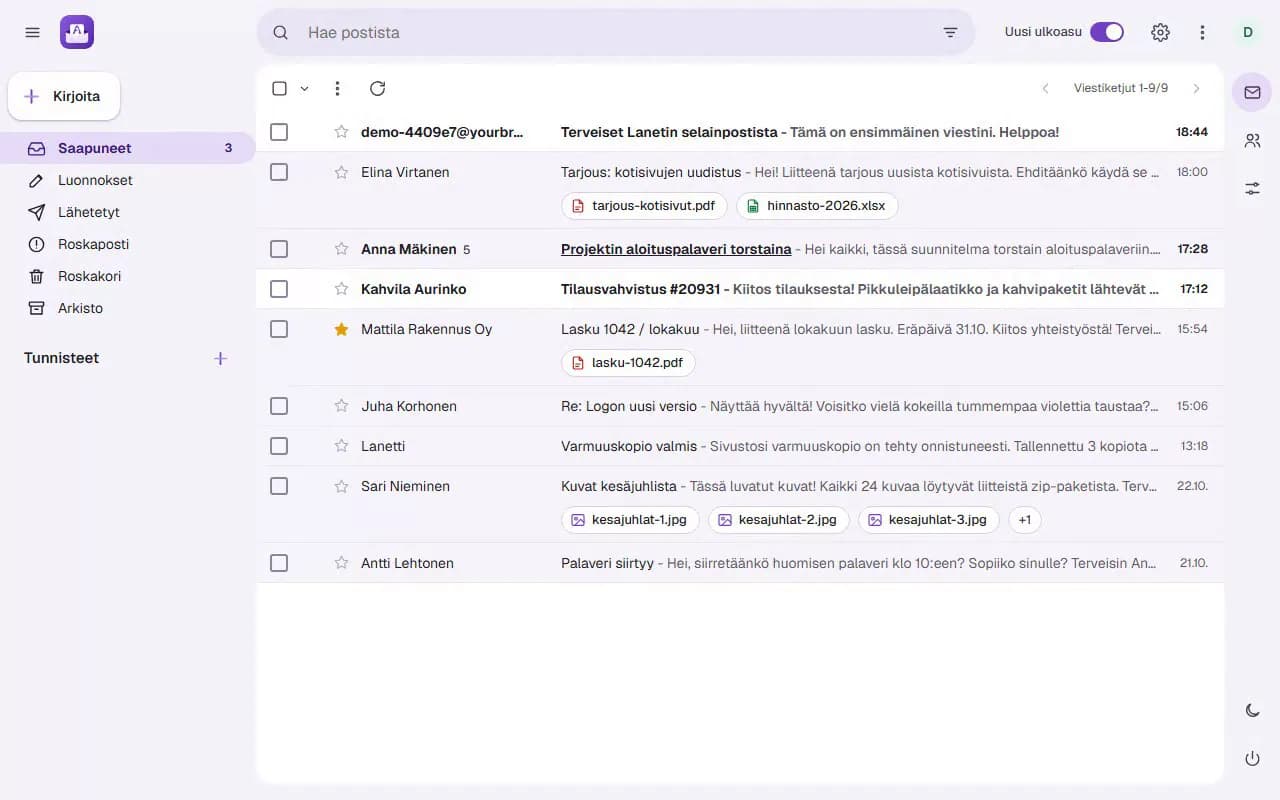
Task: Open the Lähetetyt sent folder
Action: [128, 212]
